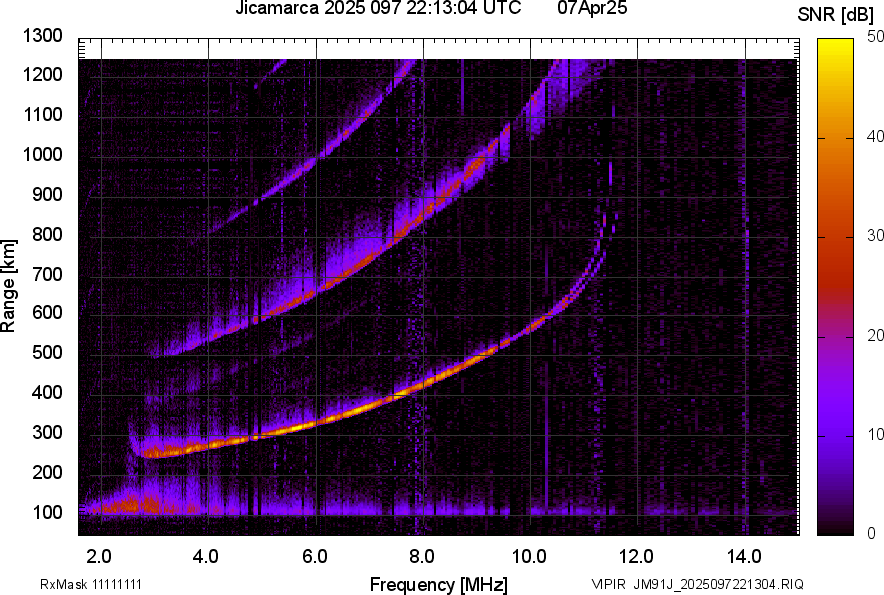Click the 14.0 frequency tick label

coord(744,557)
